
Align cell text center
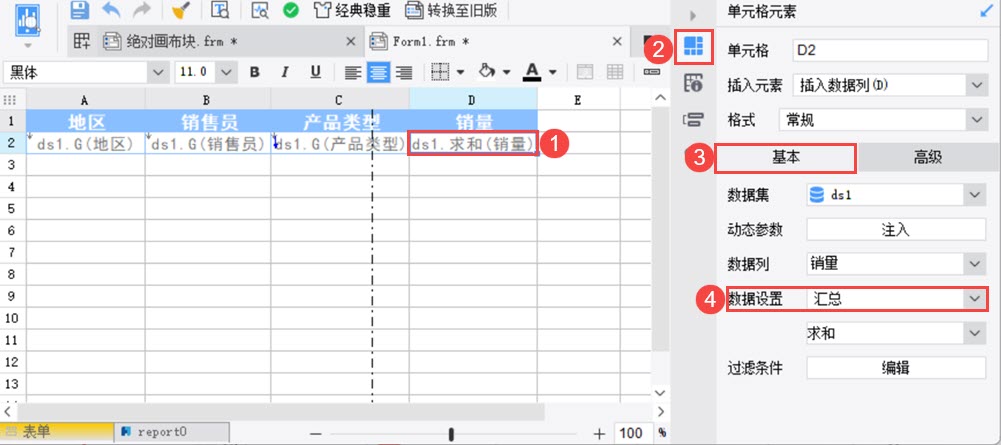[x=378, y=73]
